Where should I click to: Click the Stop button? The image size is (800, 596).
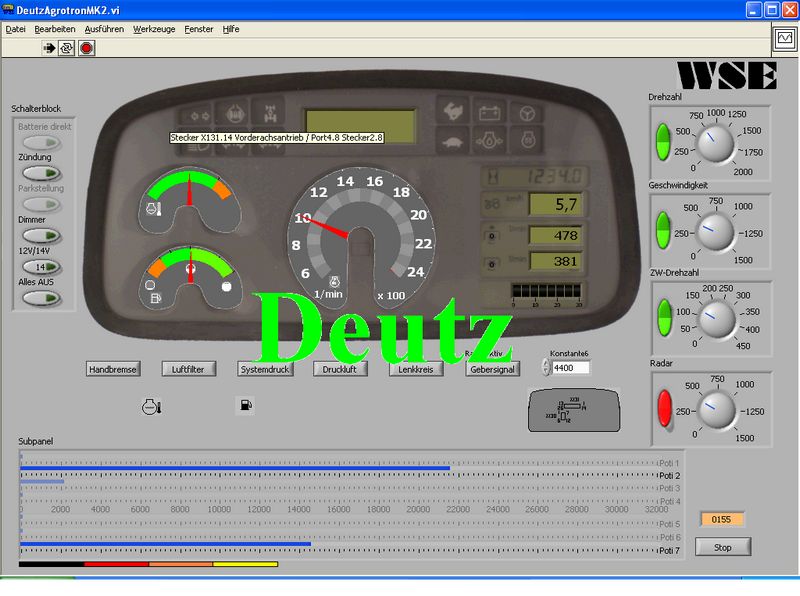point(722,547)
